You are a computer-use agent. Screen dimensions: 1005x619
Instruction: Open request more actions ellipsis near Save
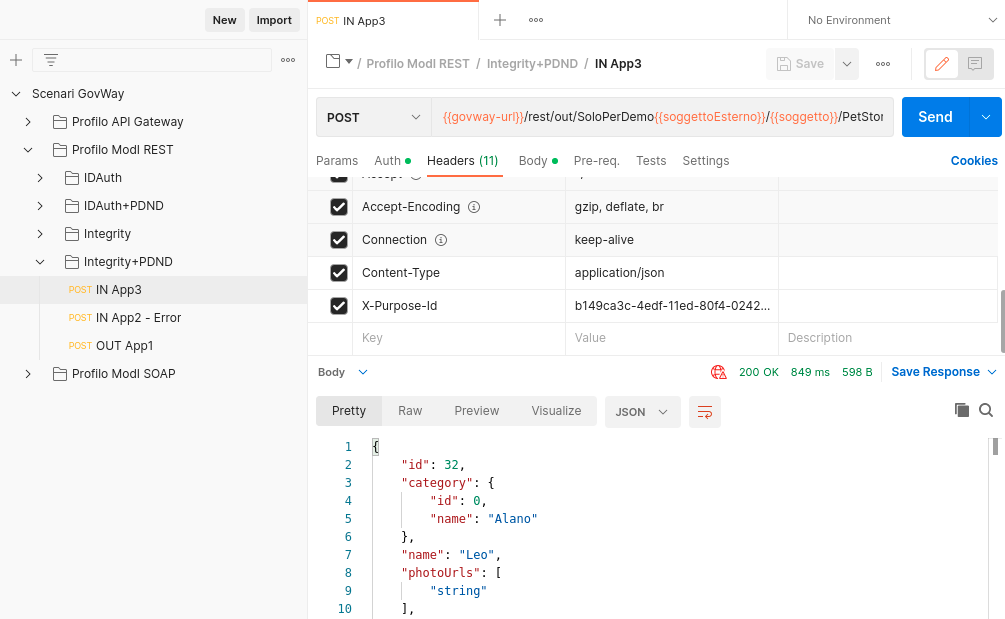[883, 64]
